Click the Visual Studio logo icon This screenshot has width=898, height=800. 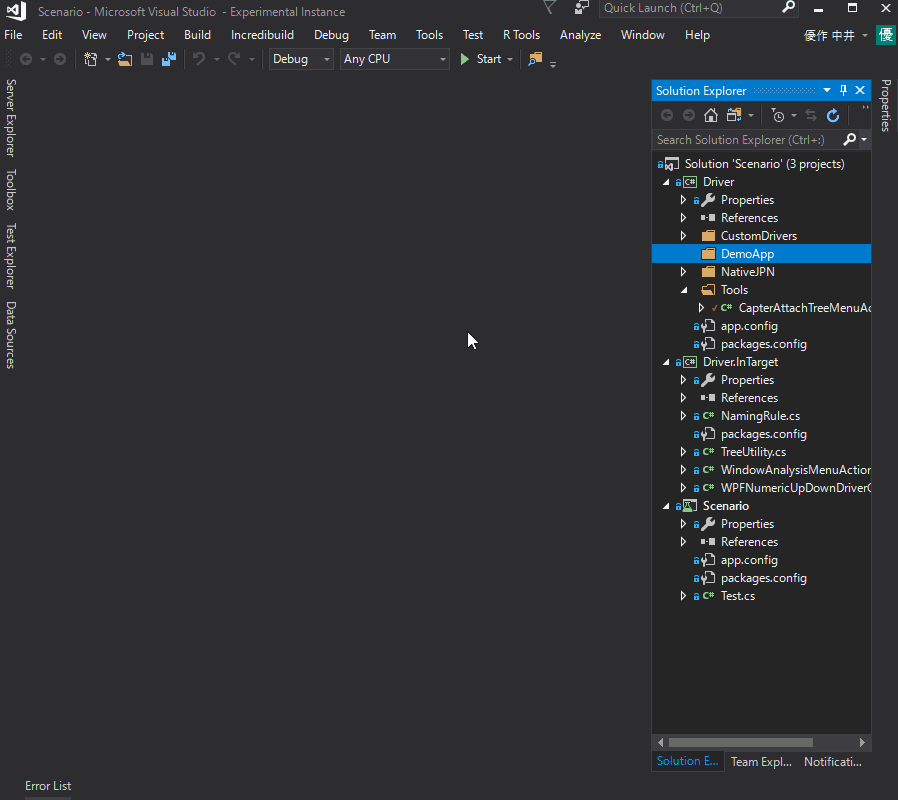click(16, 11)
